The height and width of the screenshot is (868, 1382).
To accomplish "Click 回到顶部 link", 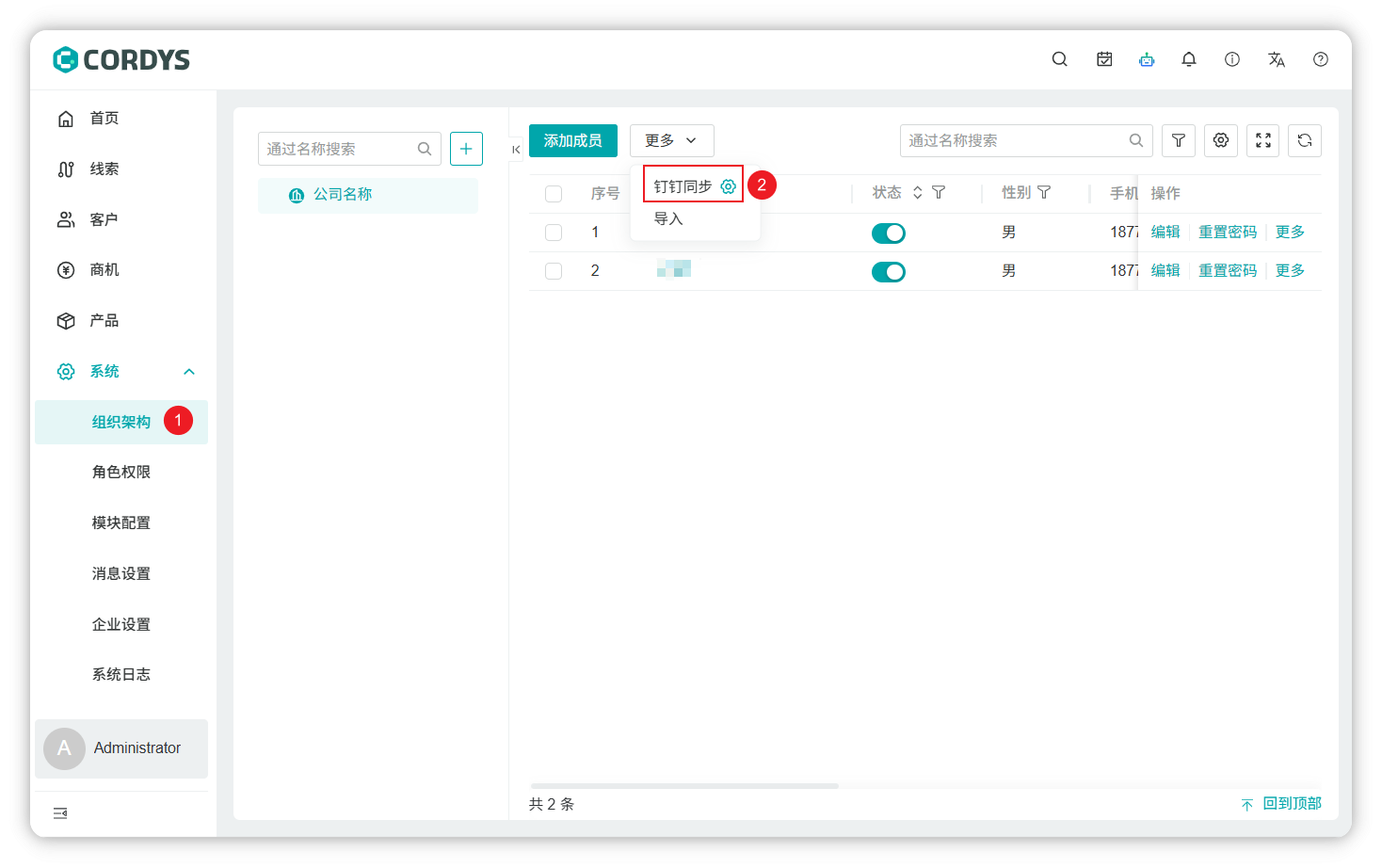I will pos(1281,803).
